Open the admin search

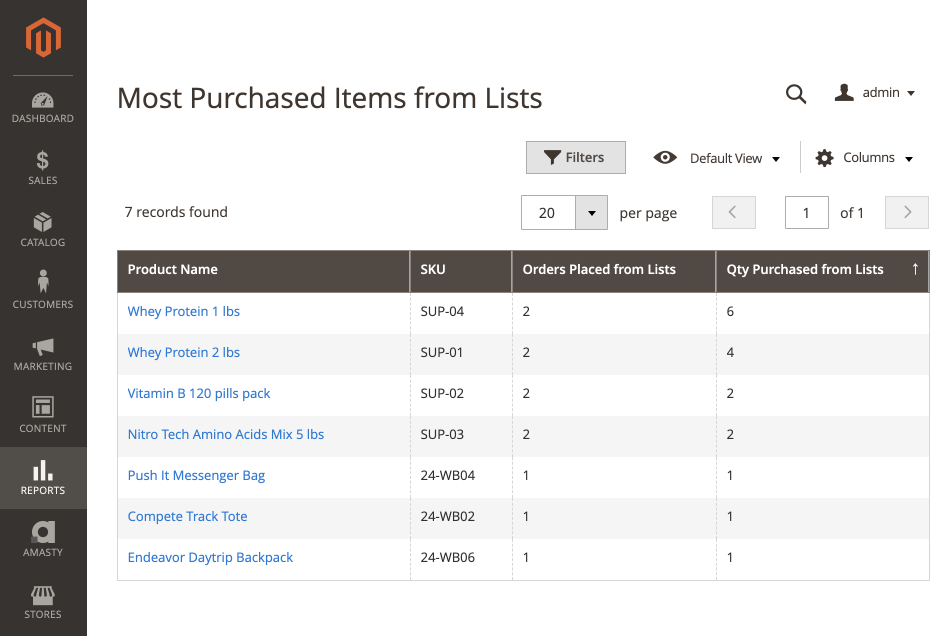coord(796,93)
